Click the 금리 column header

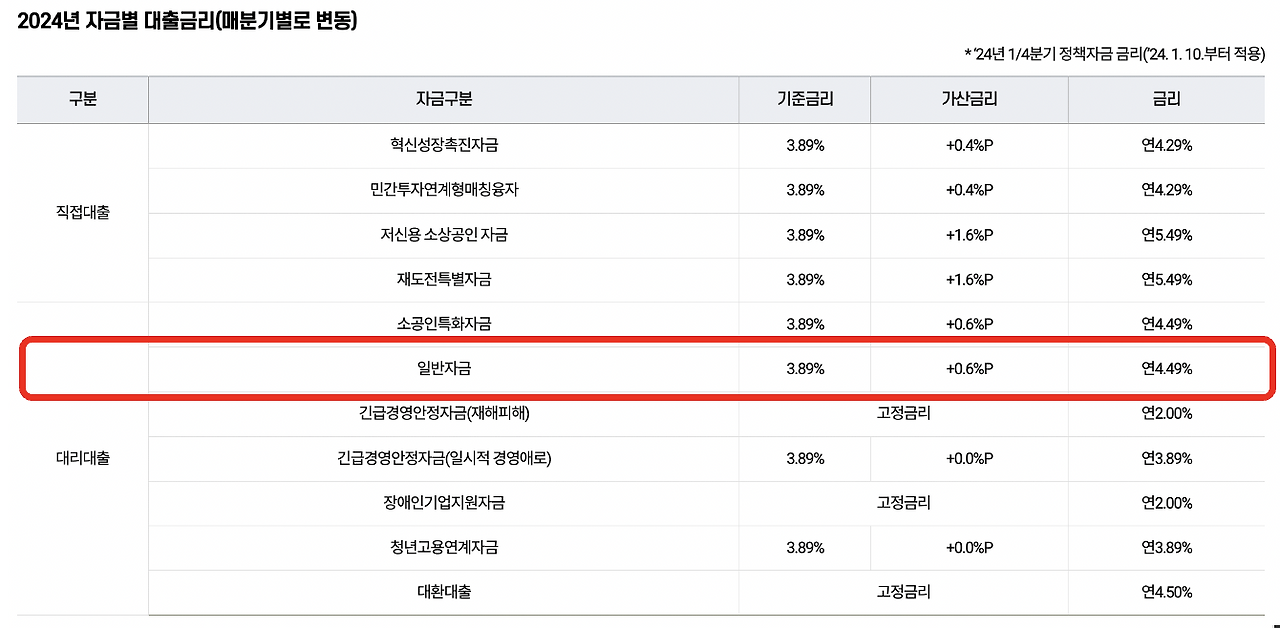[1167, 100]
